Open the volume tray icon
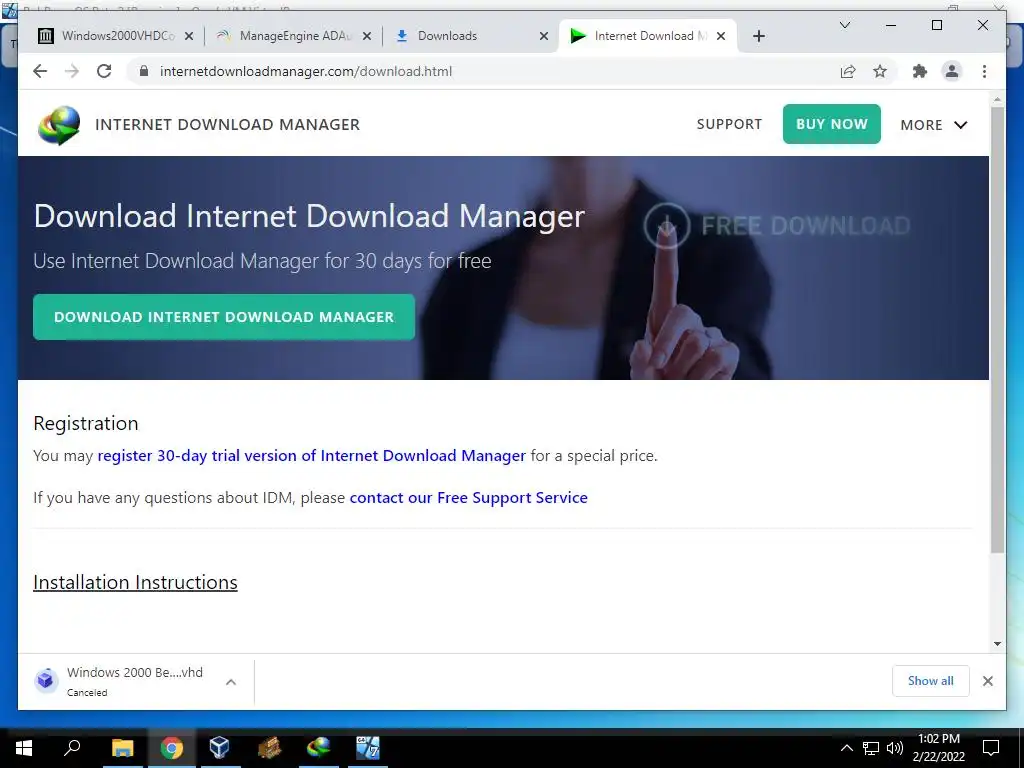 click(x=895, y=748)
